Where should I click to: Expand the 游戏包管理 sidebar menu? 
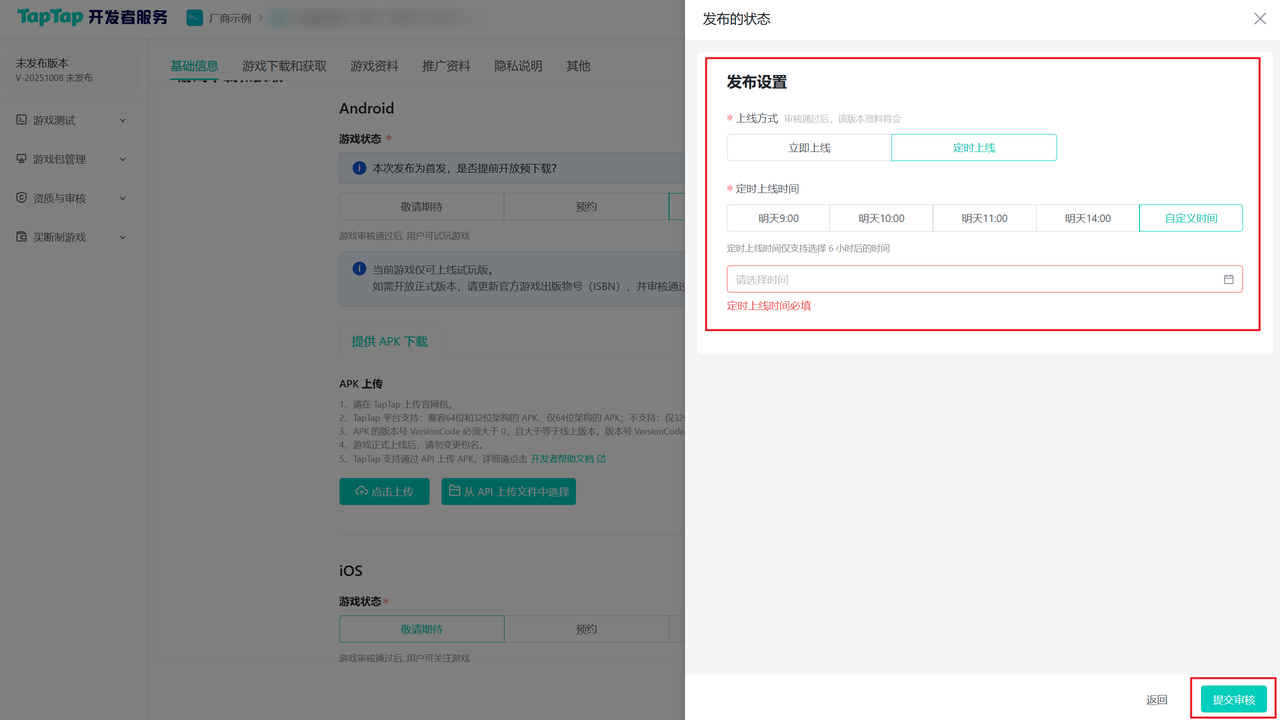tap(123, 159)
